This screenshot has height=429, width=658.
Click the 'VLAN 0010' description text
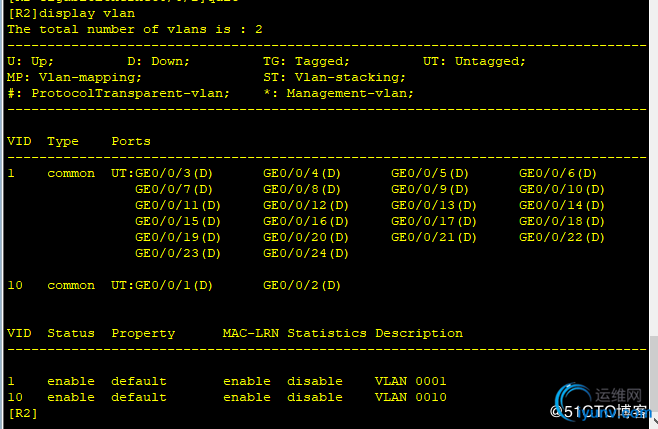pyautogui.click(x=410, y=397)
